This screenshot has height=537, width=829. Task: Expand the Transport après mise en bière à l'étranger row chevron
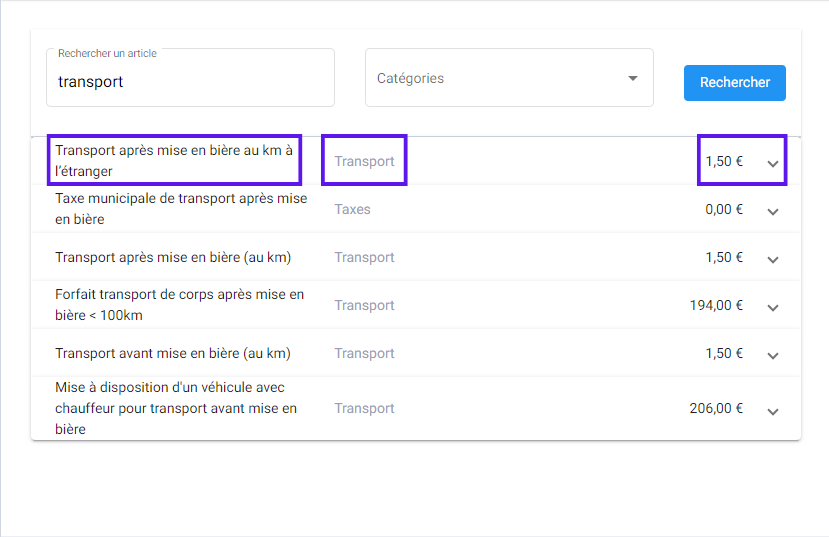pos(772,164)
